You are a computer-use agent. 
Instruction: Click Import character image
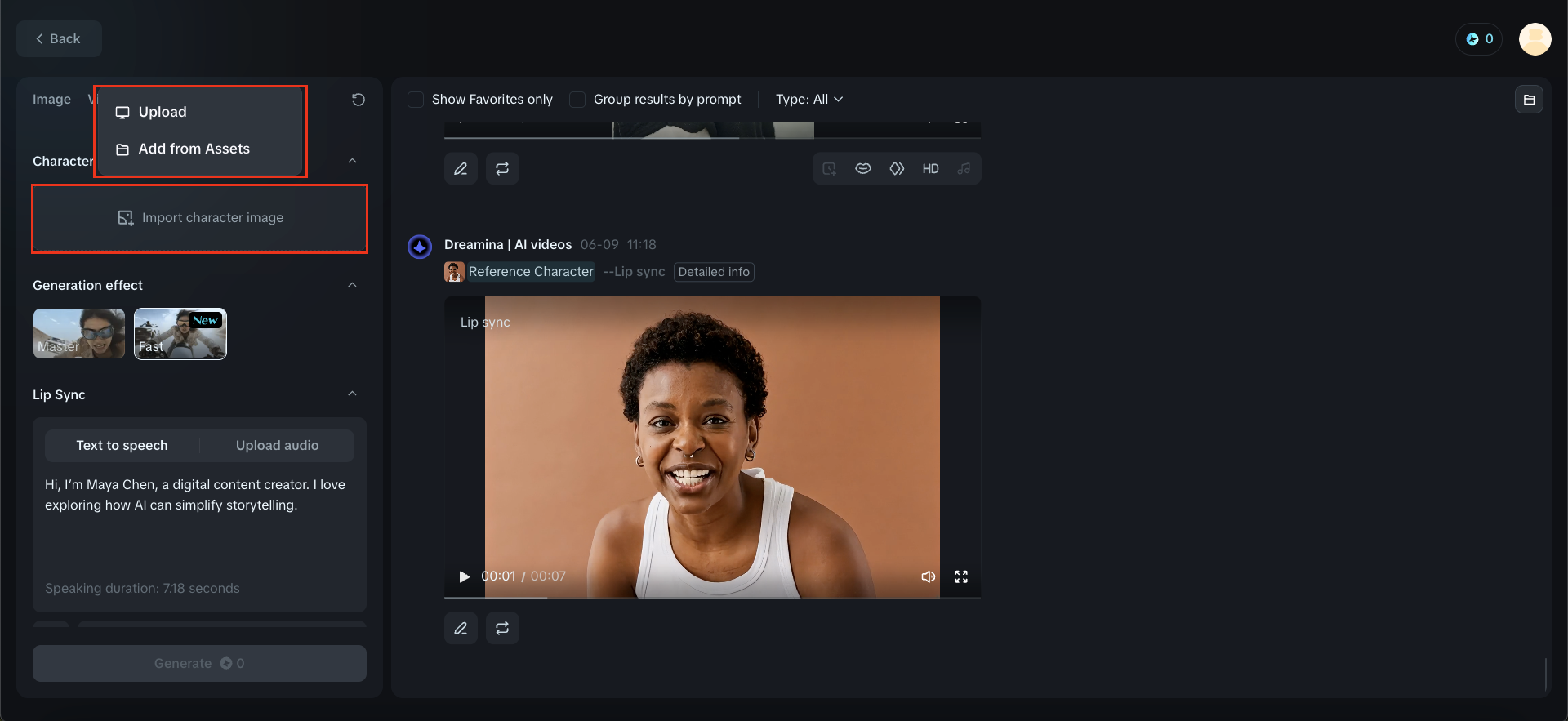200,218
